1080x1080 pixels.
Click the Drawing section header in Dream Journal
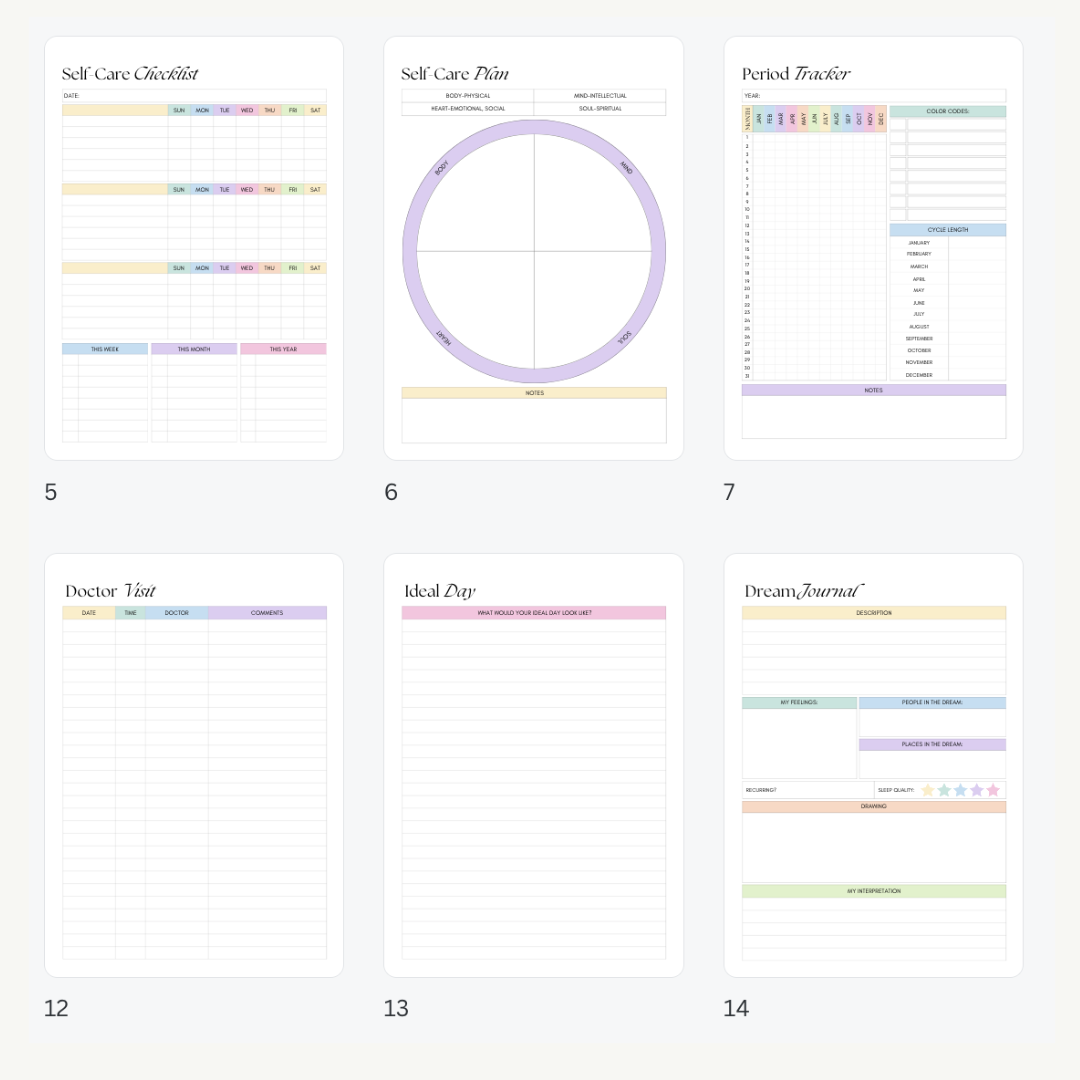pyautogui.click(x=873, y=806)
